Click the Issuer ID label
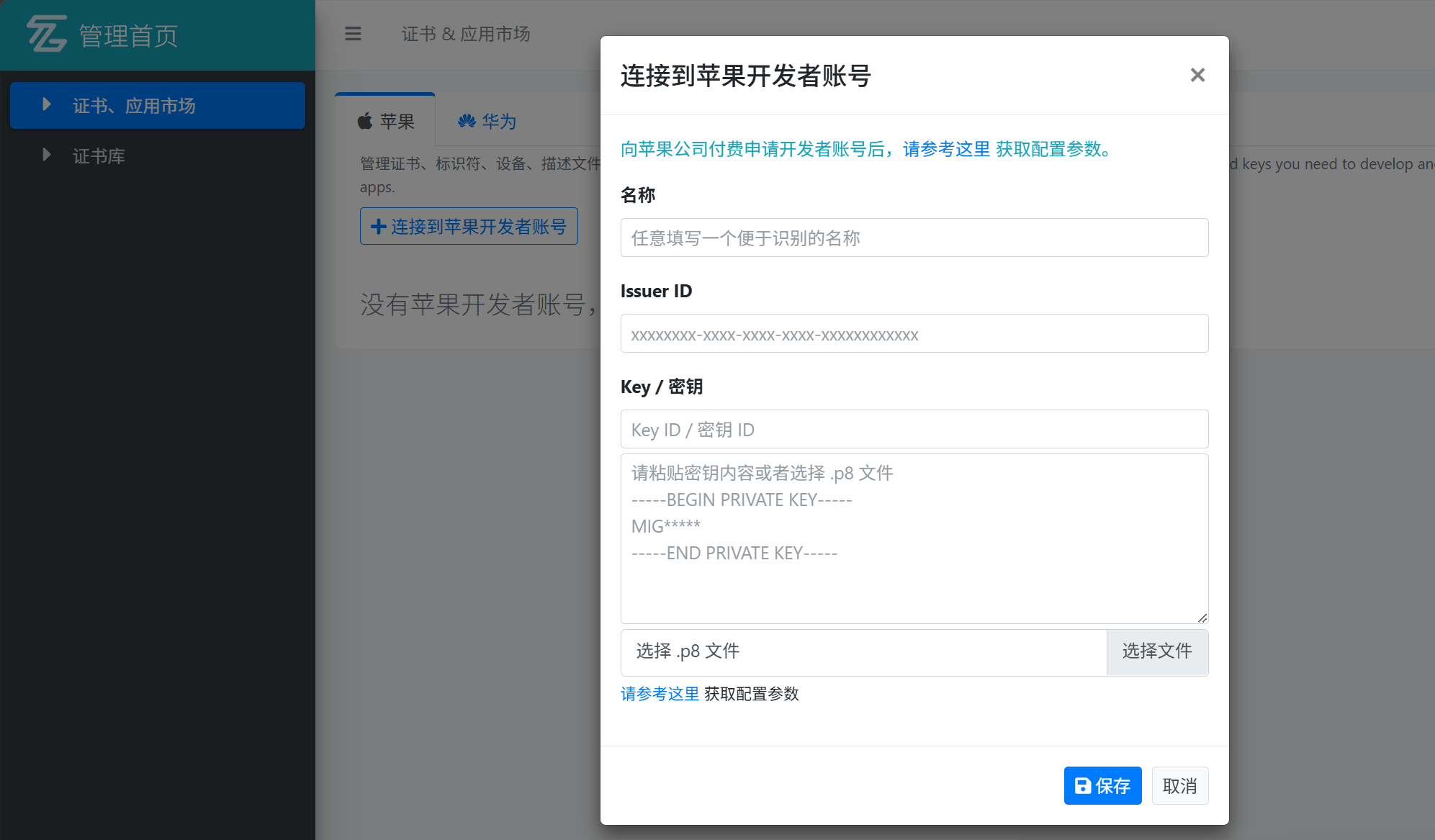 pos(656,291)
